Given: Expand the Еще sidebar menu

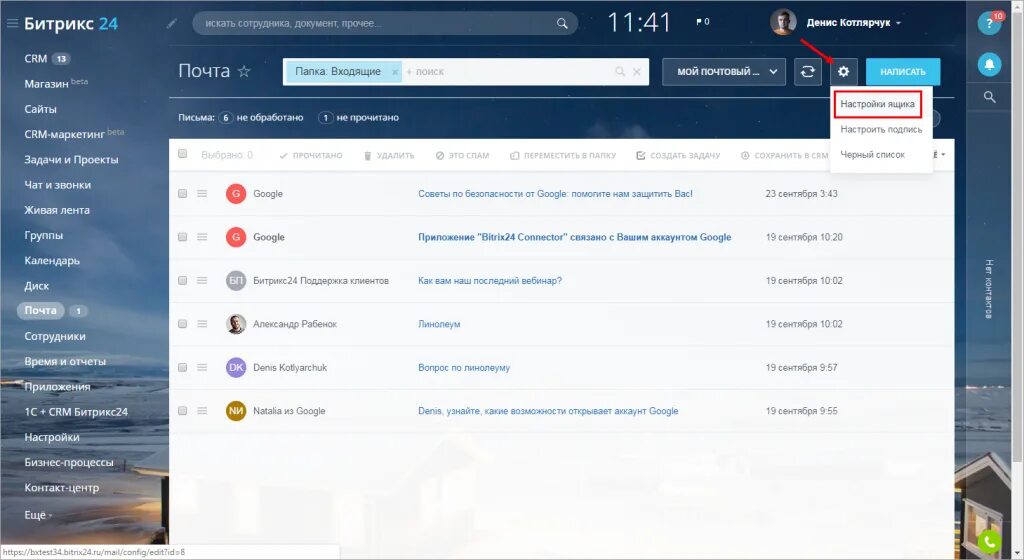Looking at the screenshot, I should point(38,515).
